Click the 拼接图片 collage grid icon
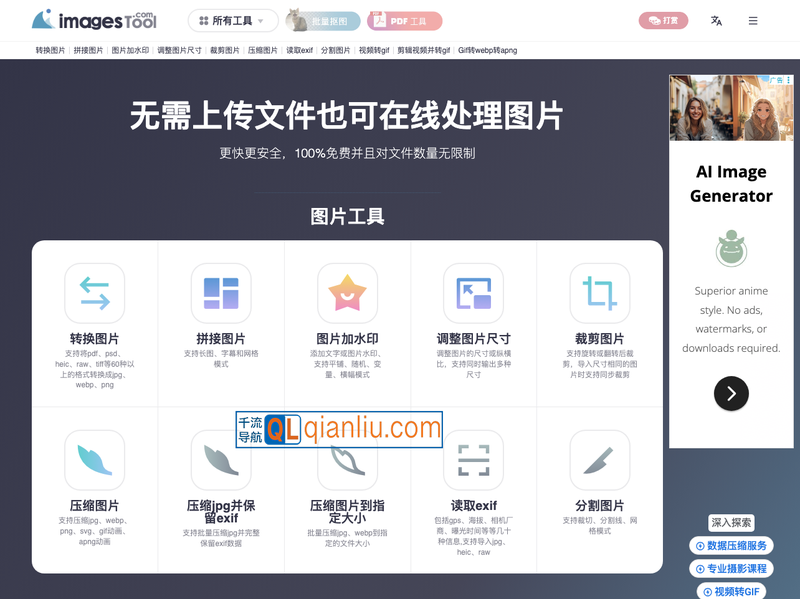 pos(220,294)
